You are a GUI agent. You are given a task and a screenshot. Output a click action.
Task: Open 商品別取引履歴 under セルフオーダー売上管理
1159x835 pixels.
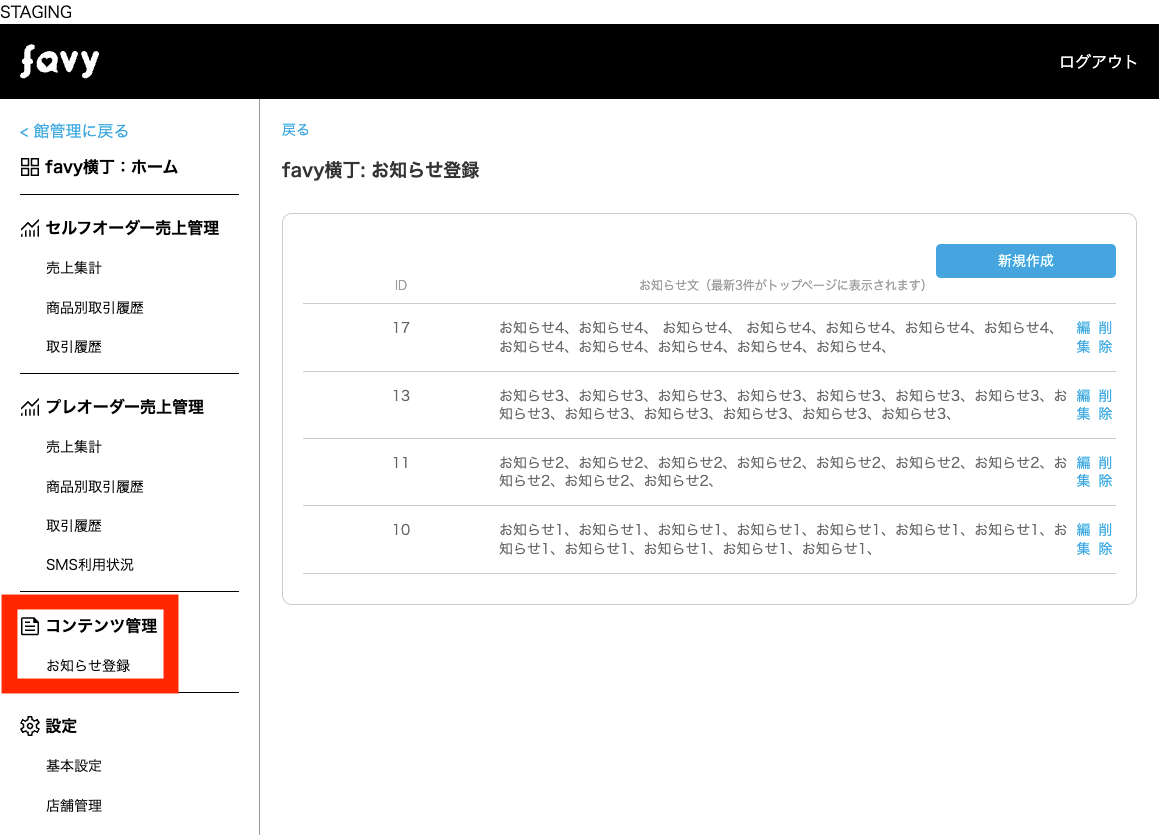point(95,307)
